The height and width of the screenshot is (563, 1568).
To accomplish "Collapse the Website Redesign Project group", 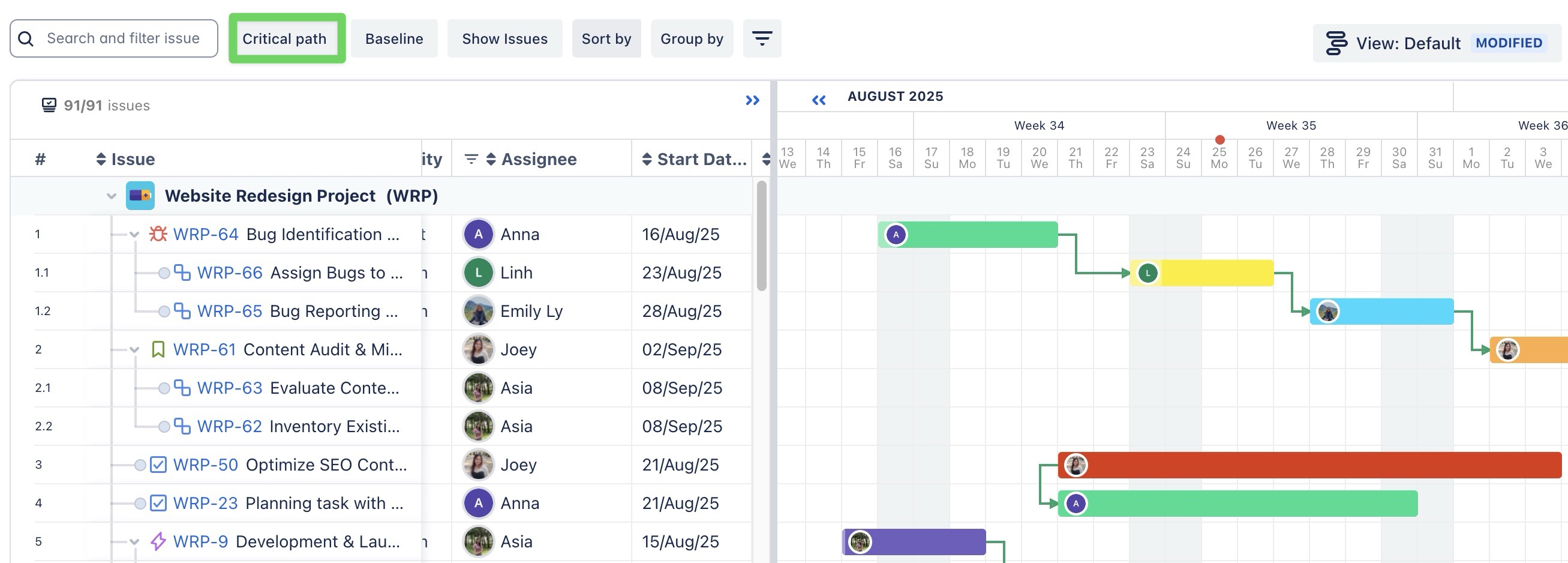I will [112, 196].
